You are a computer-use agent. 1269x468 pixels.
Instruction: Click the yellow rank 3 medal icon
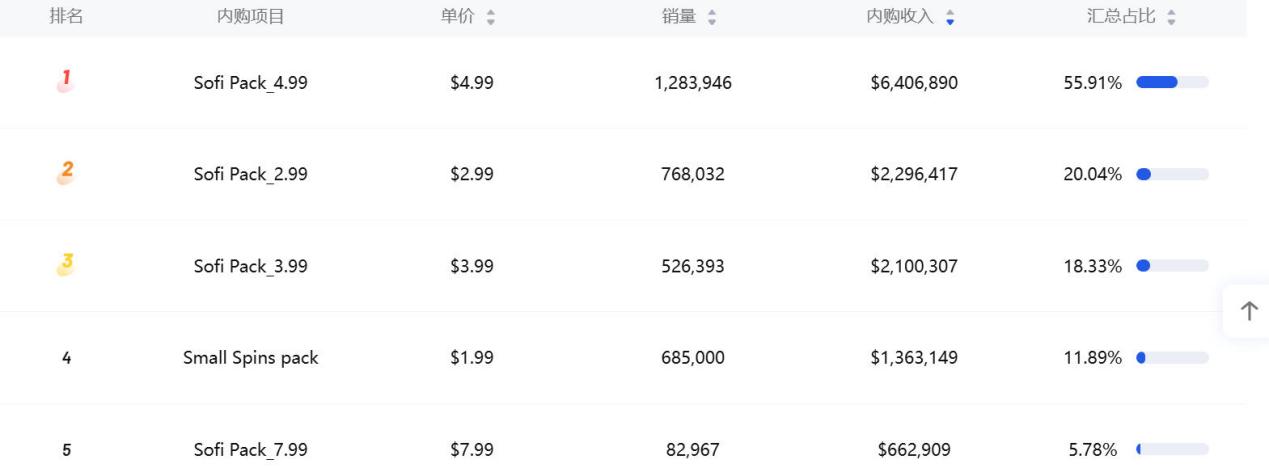66,265
